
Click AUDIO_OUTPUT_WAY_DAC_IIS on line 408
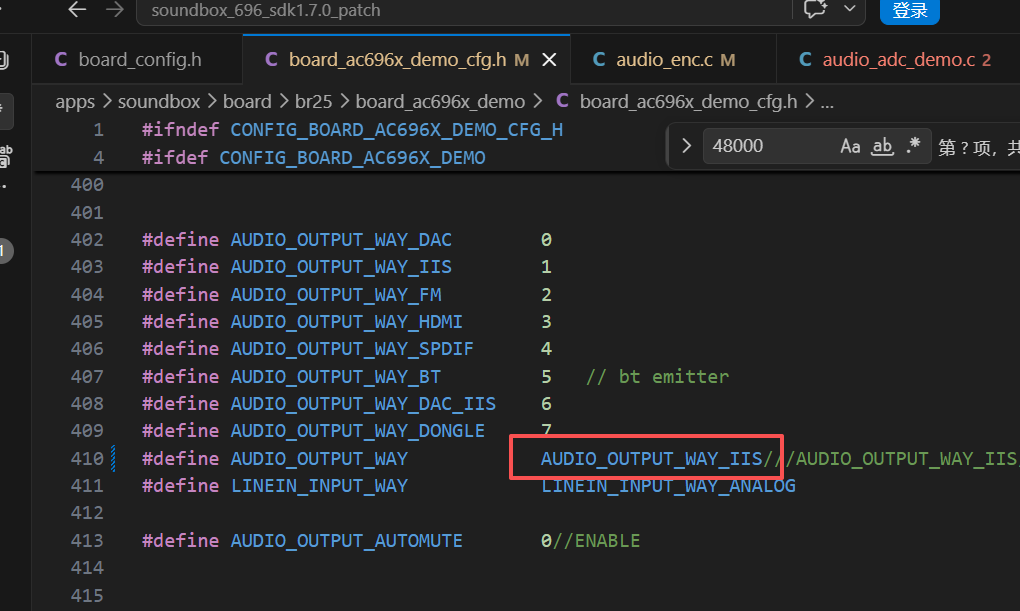tap(363, 404)
